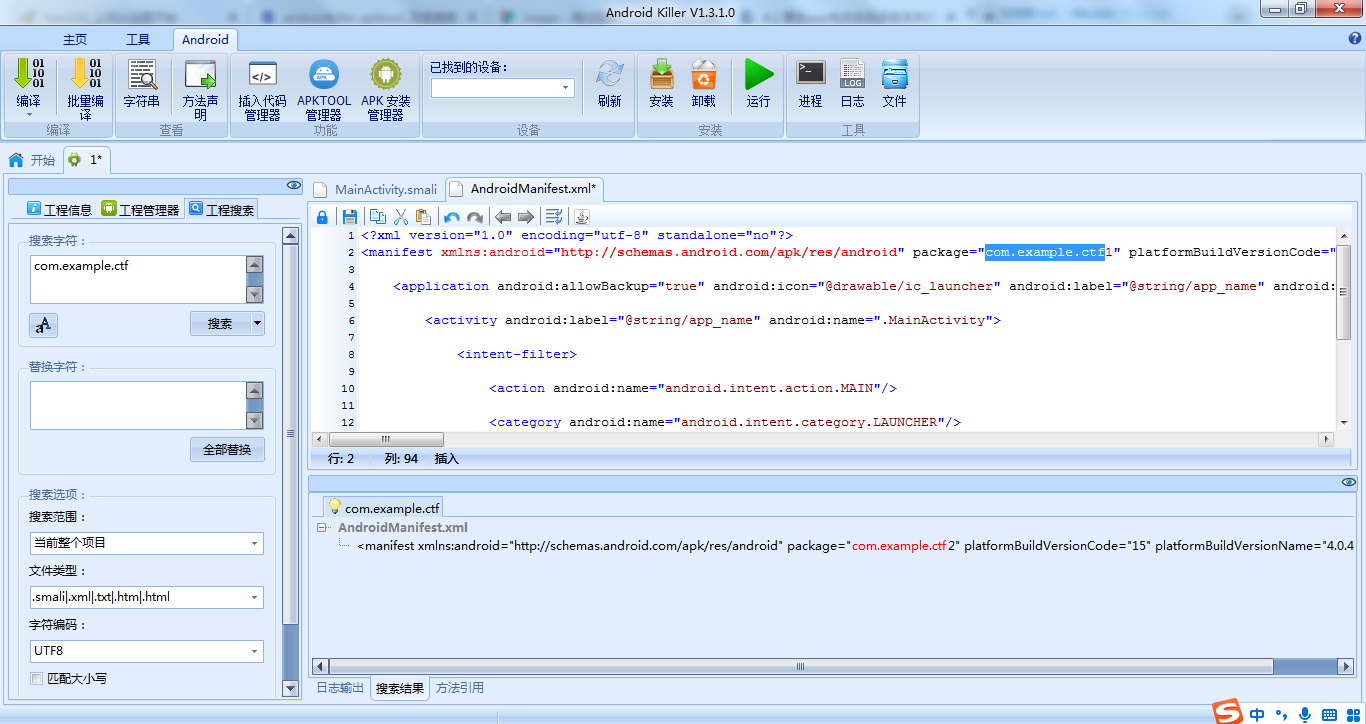Screen dimensions: 1366x724
Task: Open dropdown arrow next to 搜索 button
Action: pos(258,323)
